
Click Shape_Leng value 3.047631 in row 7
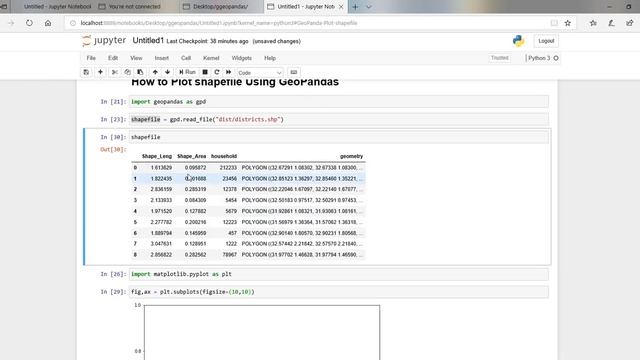[161, 244]
